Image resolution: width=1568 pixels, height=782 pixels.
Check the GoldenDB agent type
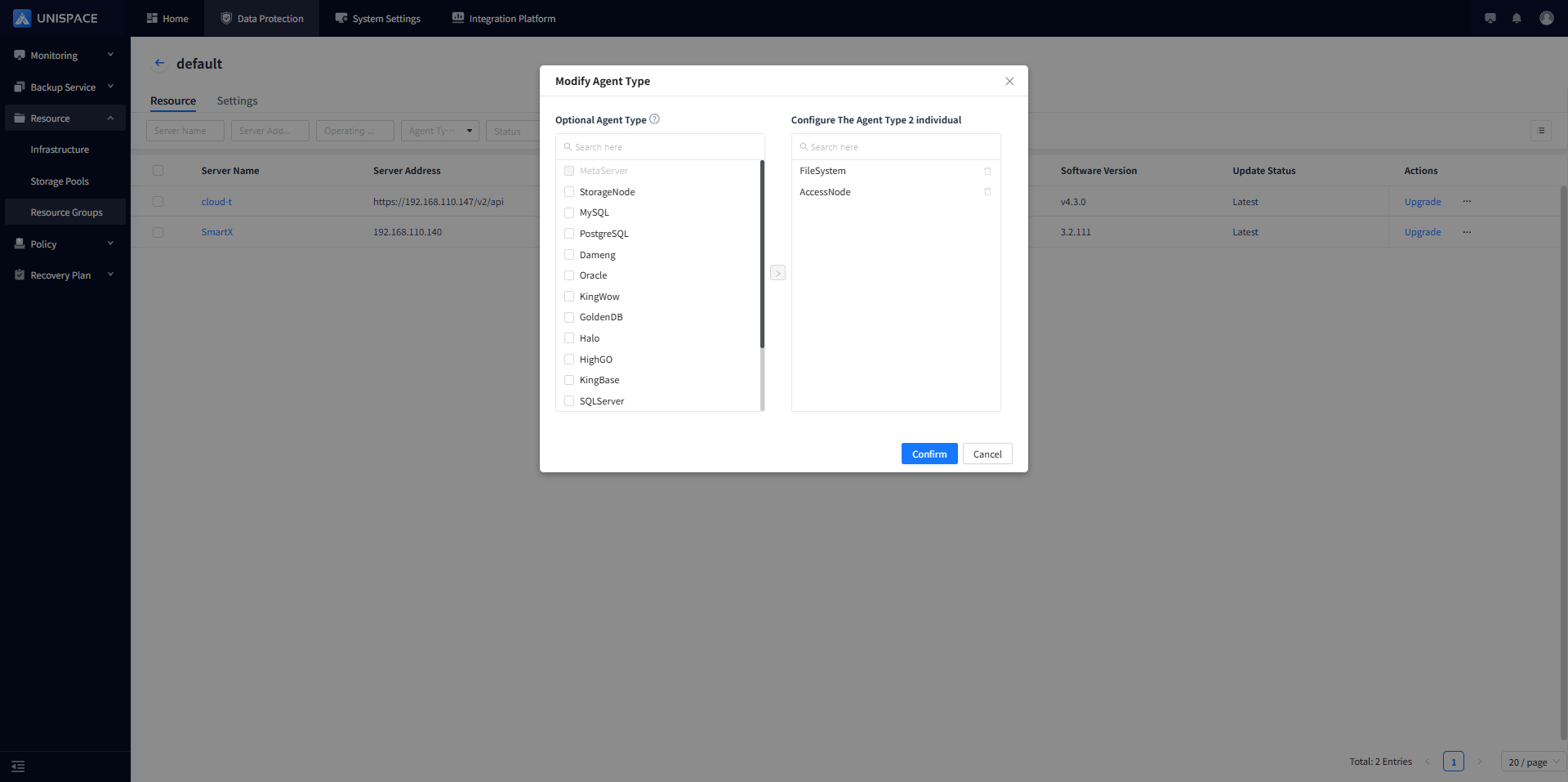(569, 317)
